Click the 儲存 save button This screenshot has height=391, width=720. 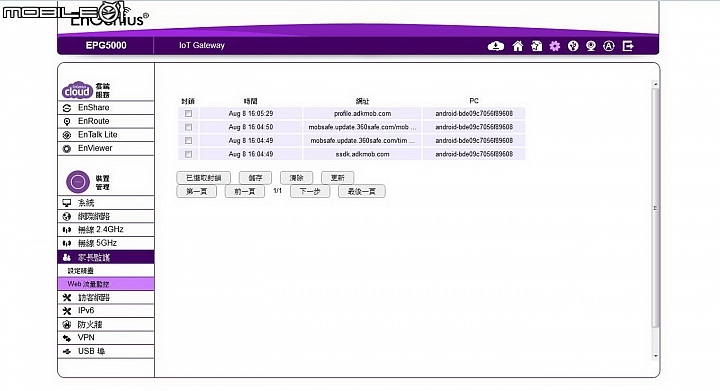[255, 178]
